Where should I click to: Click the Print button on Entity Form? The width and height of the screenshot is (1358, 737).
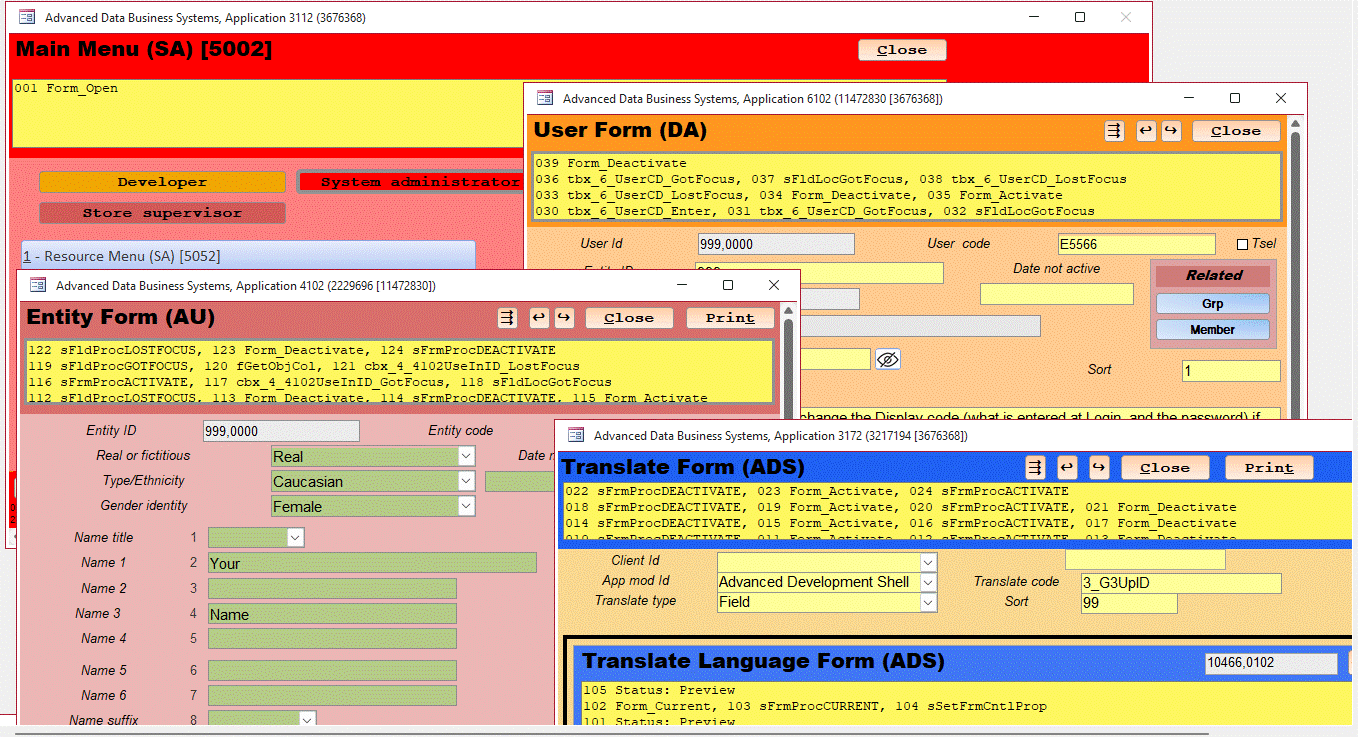pos(729,317)
